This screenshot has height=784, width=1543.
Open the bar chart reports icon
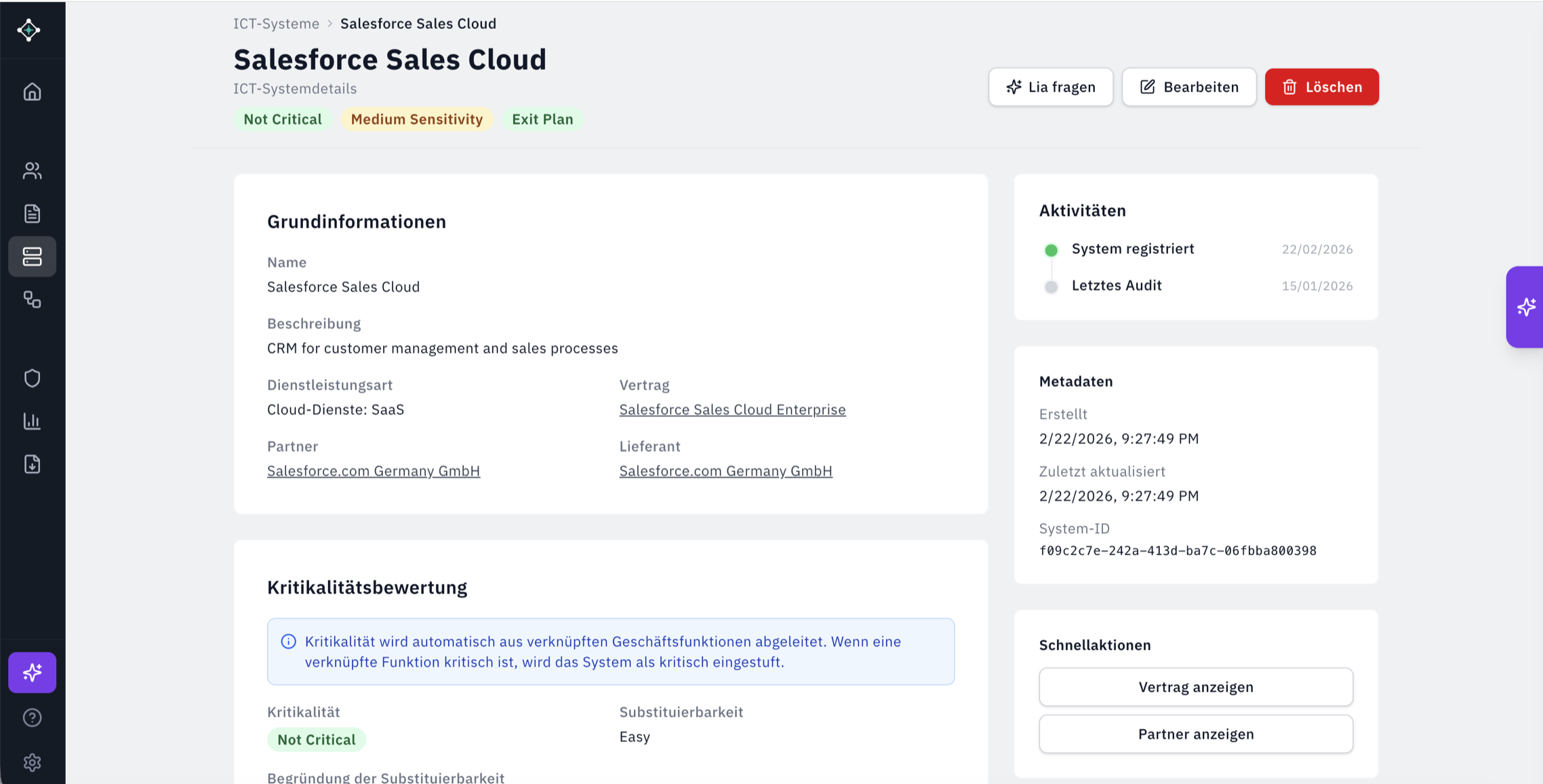click(32, 421)
